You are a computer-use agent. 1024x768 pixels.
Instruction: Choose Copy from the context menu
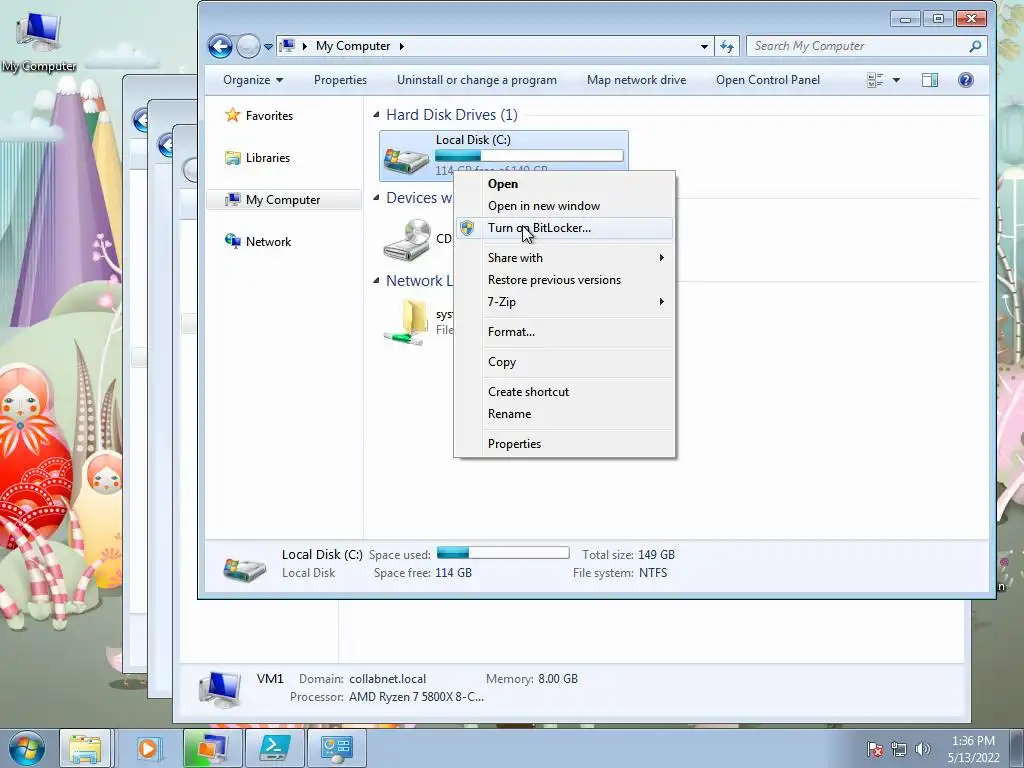coord(565,362)
